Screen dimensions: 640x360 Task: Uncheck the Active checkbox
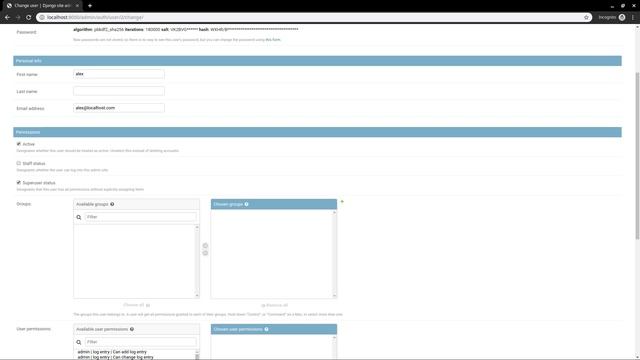point(18,144)
